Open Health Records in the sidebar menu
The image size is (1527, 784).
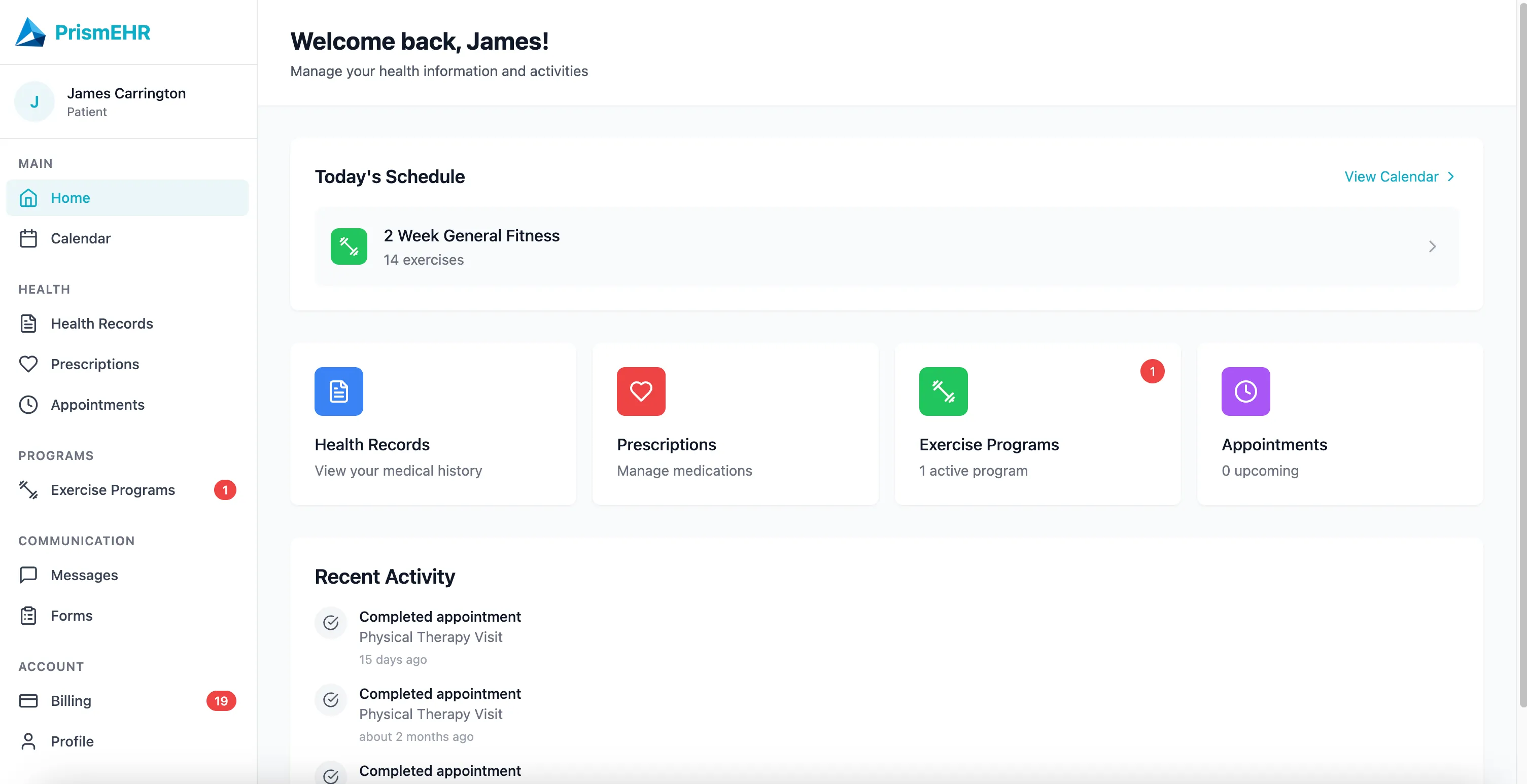pyautogui.click(x=127, y=324)
